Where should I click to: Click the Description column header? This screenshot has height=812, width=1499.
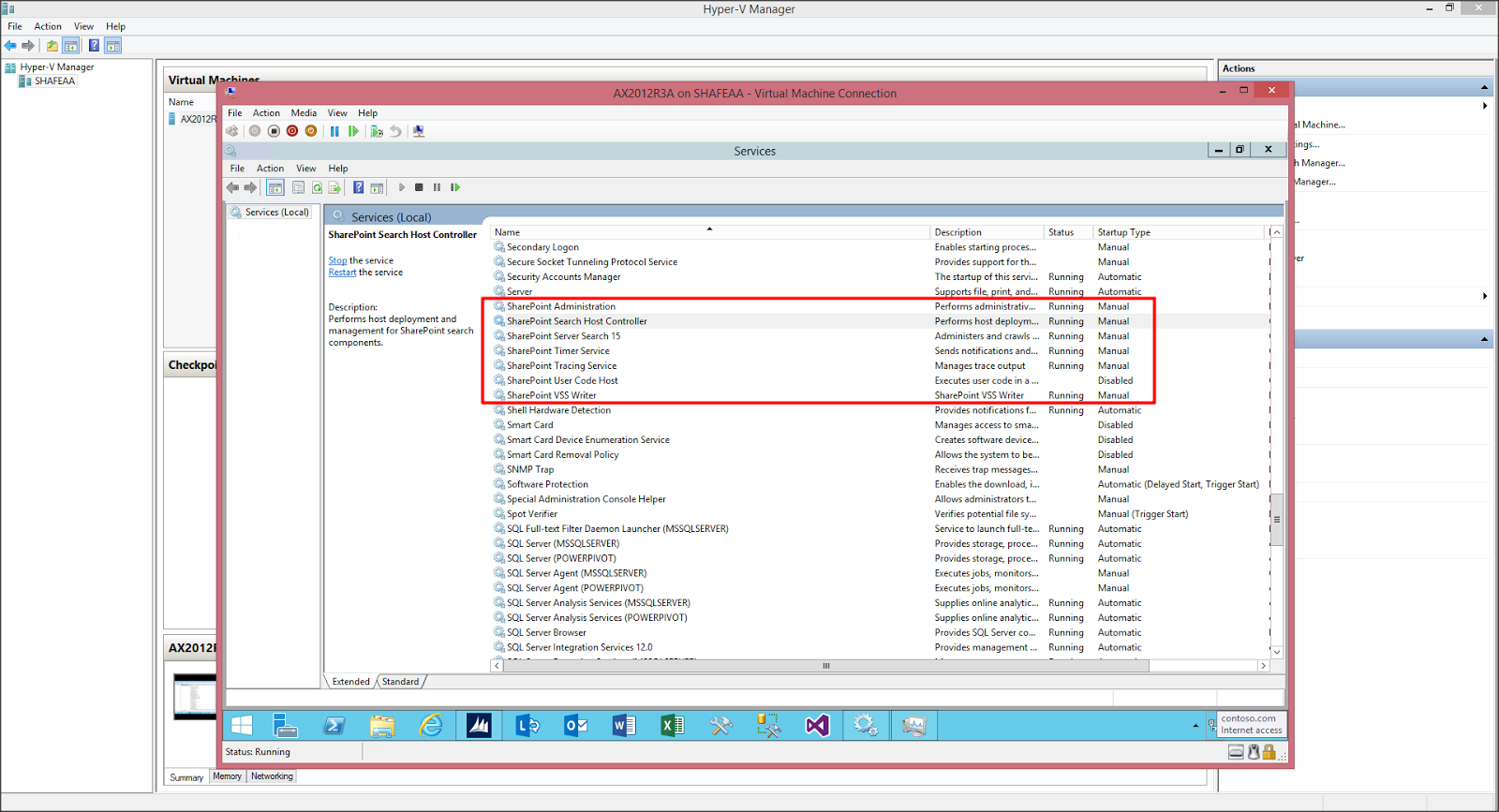(987, 232)
